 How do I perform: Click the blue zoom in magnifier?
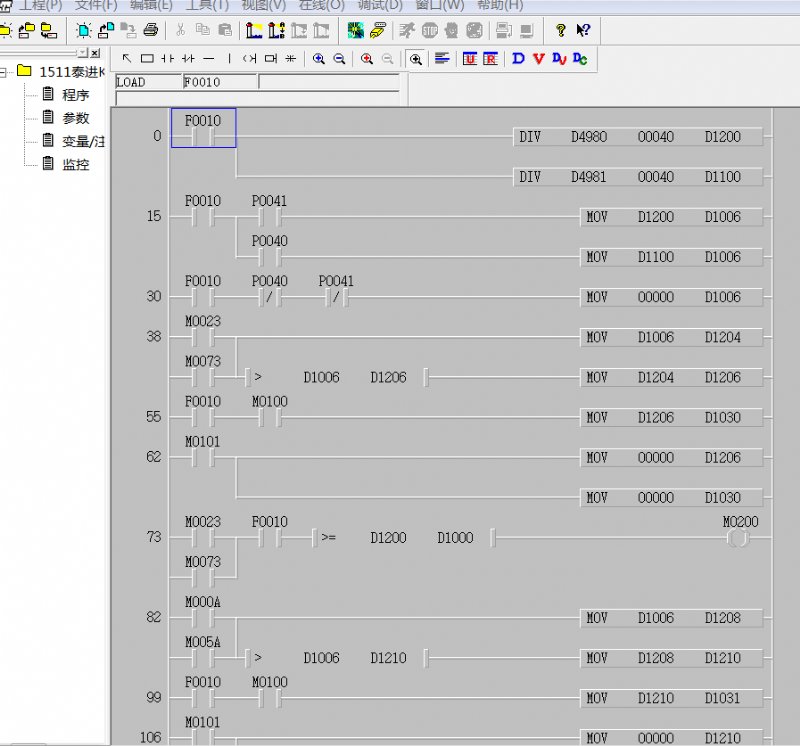pyautogui.click(x=318, y=59)
